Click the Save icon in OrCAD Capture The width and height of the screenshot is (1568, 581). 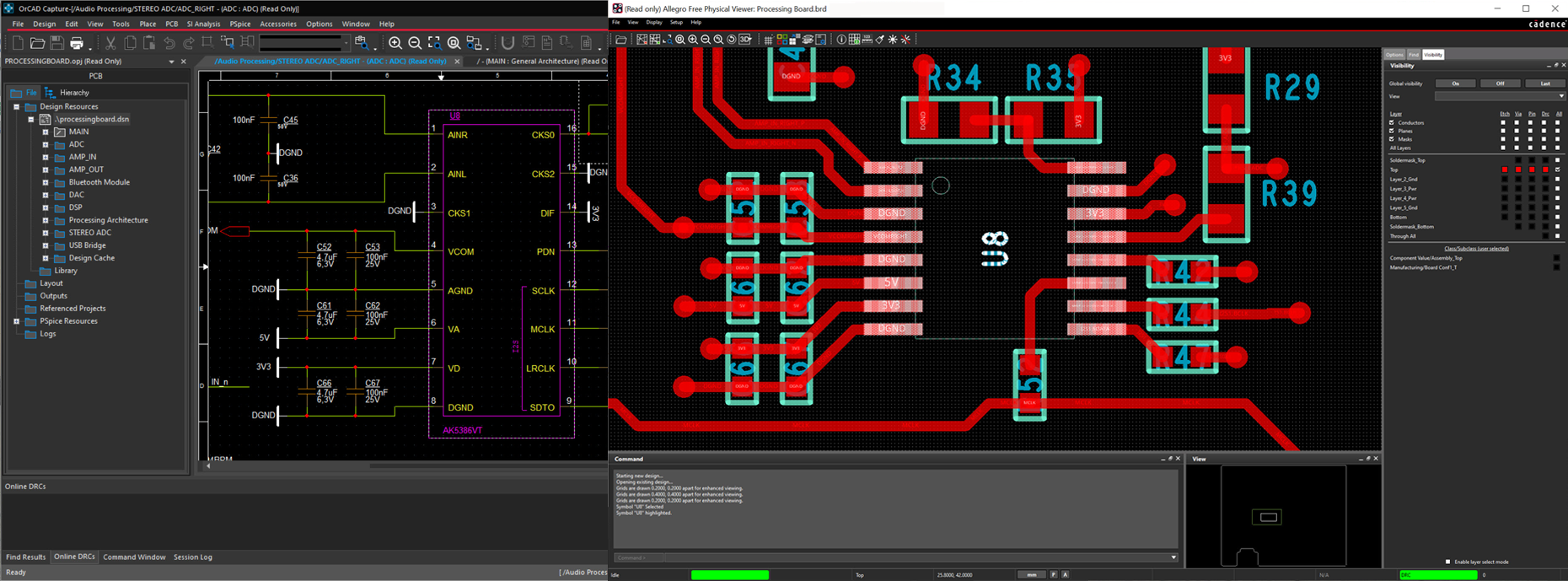[57, 42]
